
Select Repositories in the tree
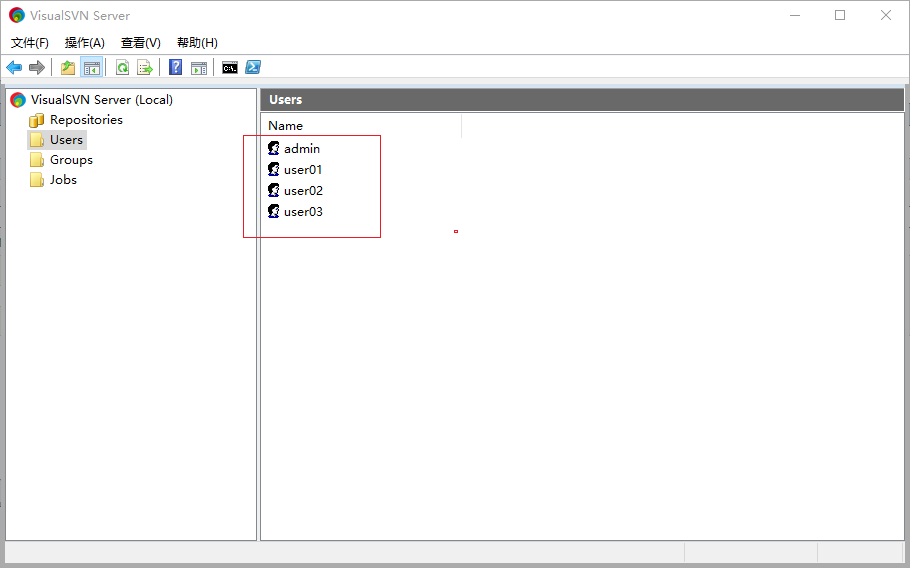[86, 120]
